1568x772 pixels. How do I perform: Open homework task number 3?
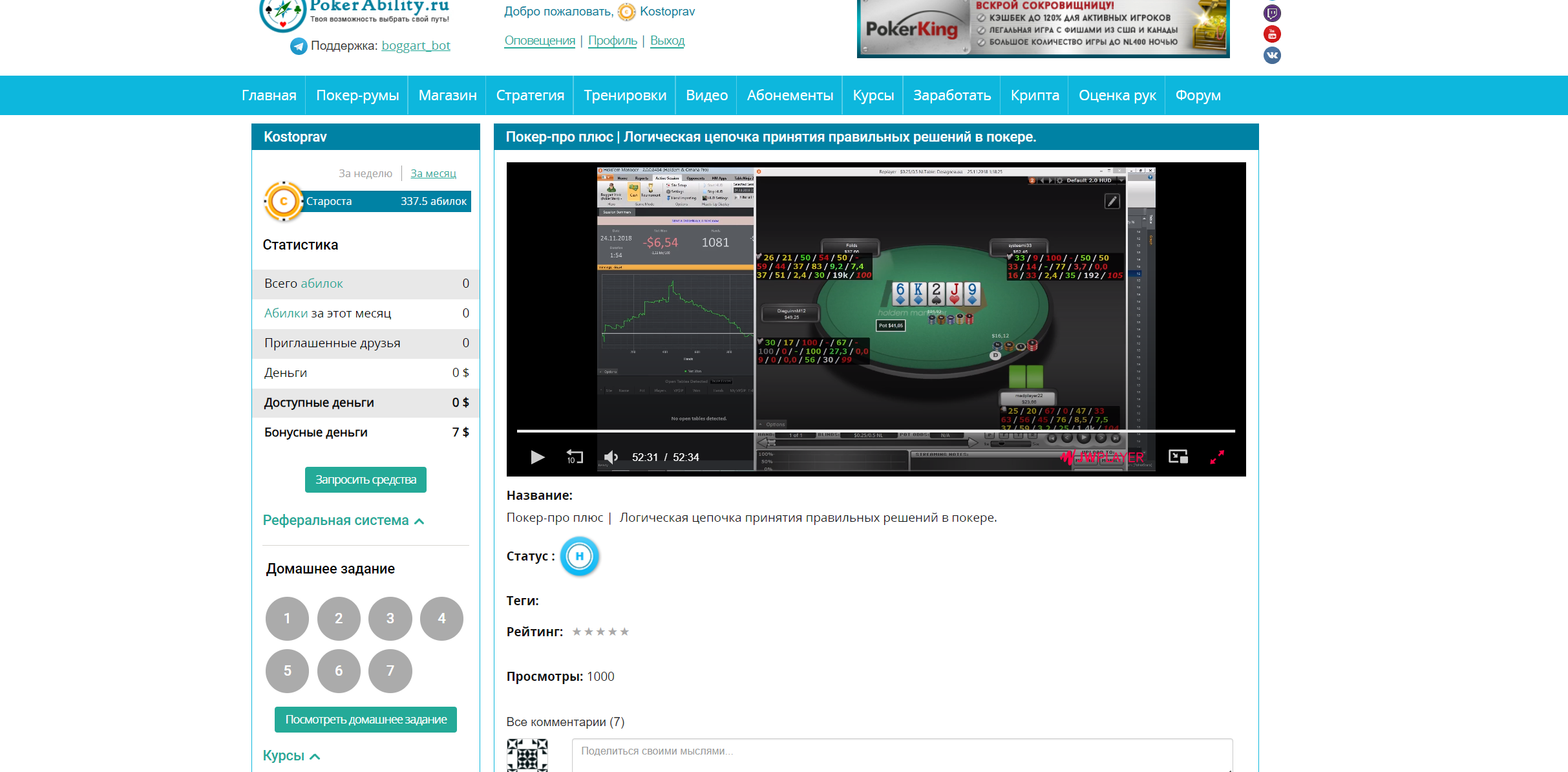pyautogui.click(x=390, y=619)
